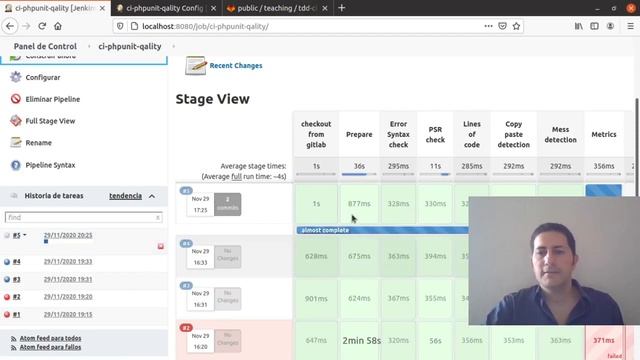Viewport: 640px width, 360px height.
Task: Collapse the Historia de tareas panel
Action: 152,196
